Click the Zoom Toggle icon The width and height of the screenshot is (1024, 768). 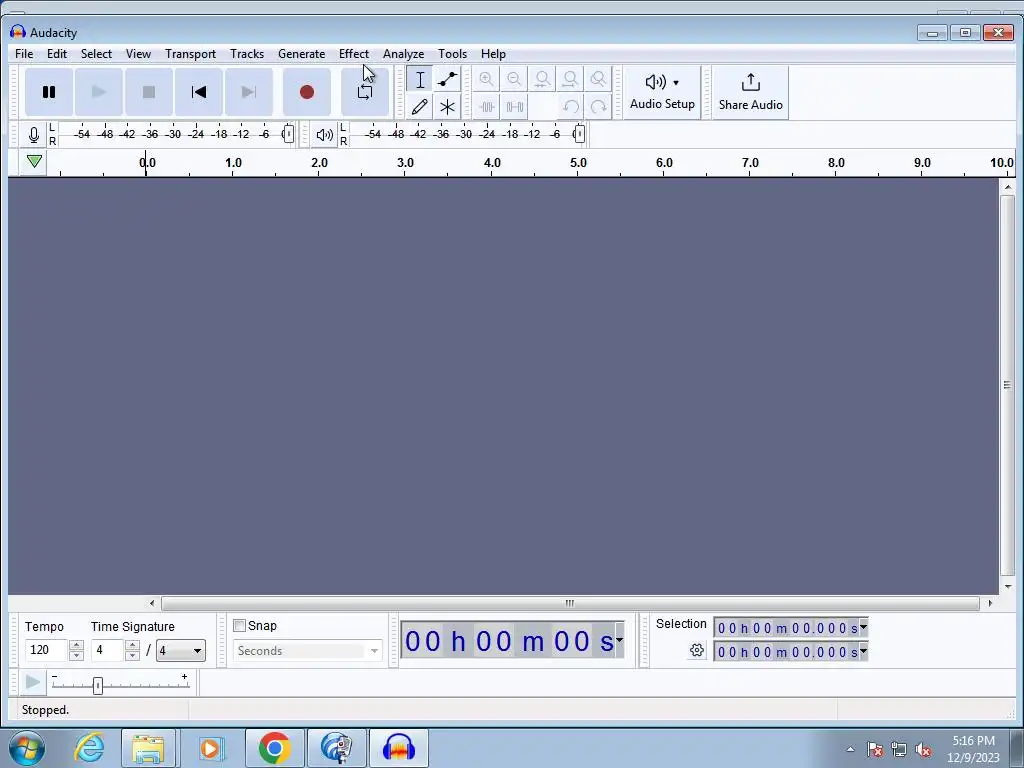(598, 80)
